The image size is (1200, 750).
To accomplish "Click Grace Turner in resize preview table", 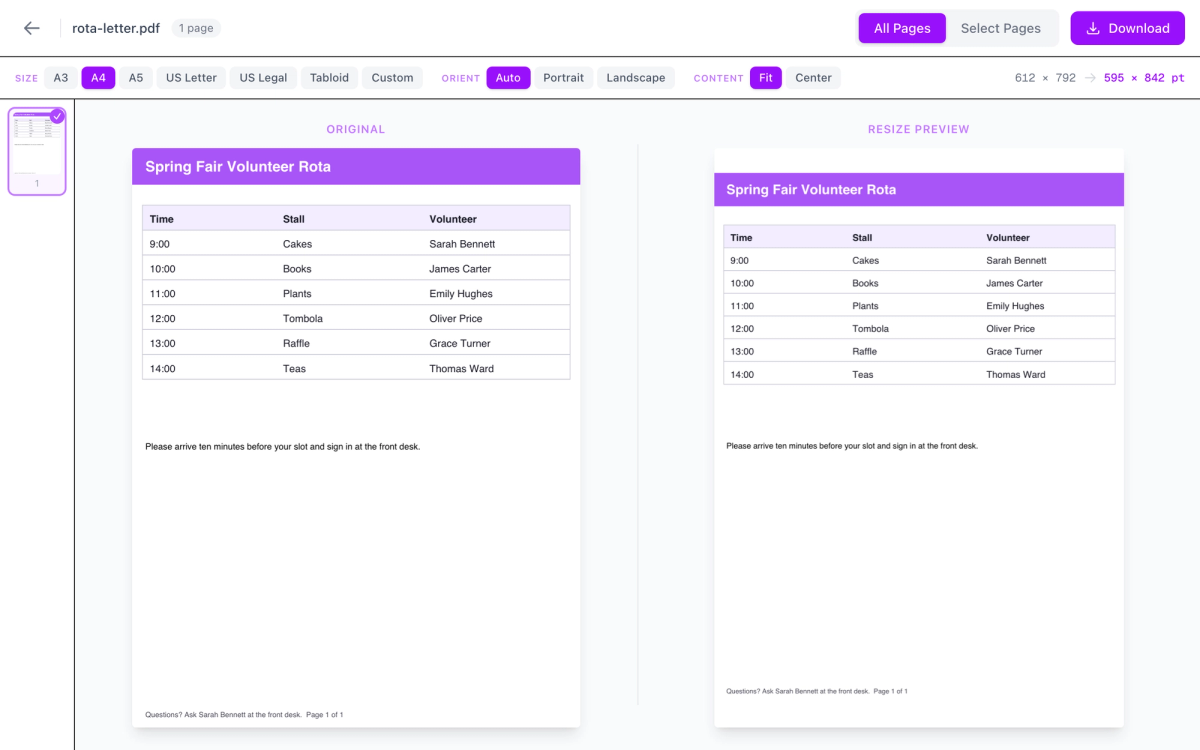I will tap(1014, 352).
